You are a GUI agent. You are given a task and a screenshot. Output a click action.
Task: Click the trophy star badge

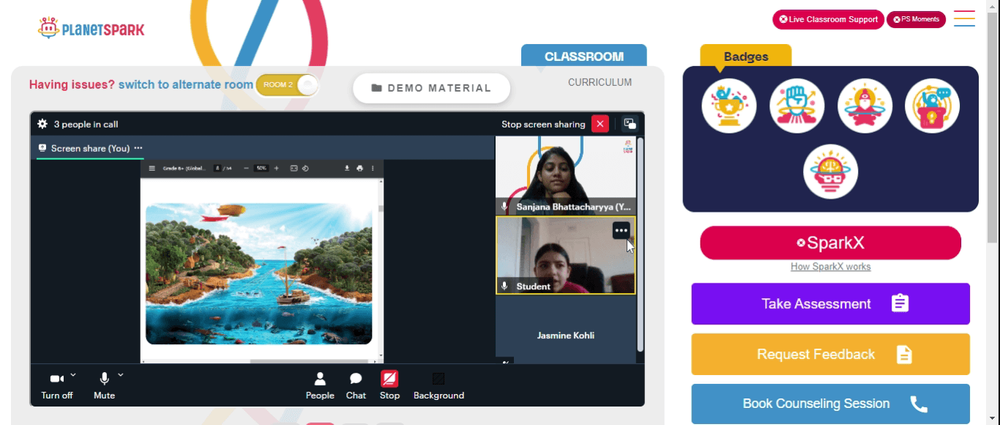[x=729, y=106]
